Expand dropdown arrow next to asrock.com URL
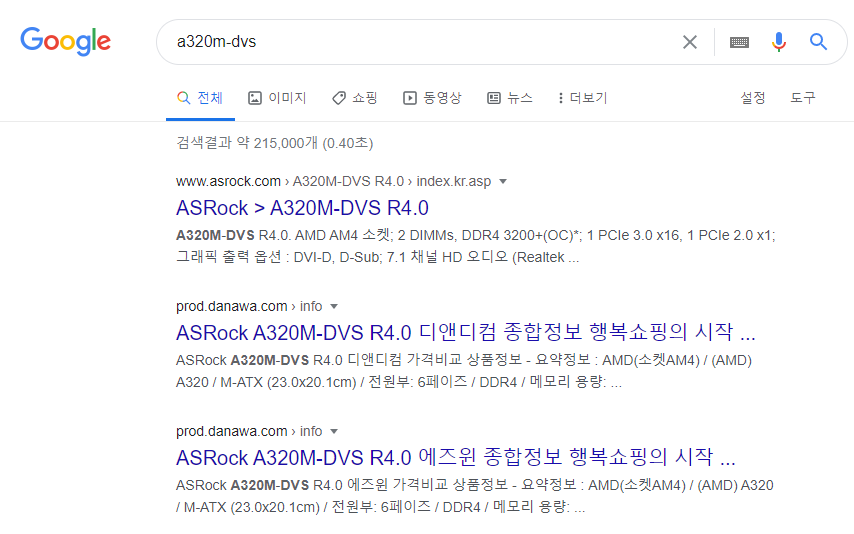This screenshot has width=854, height=534. (x=503, y=181)
